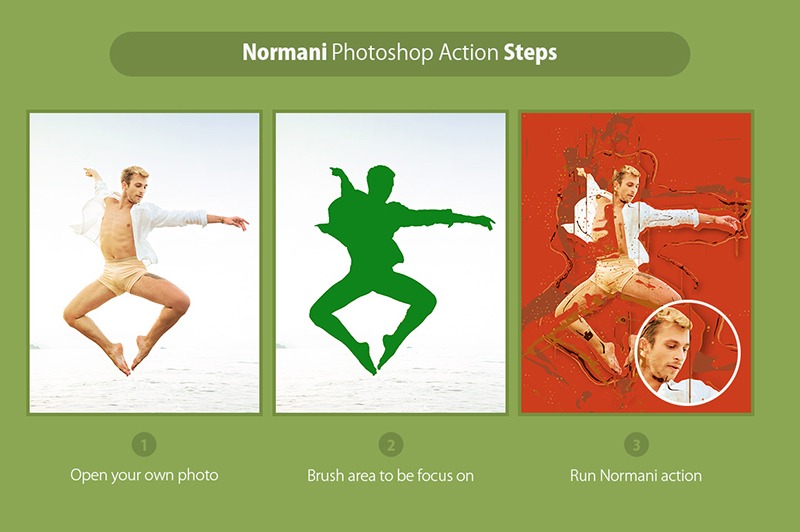Click the word 'Normani' in the title
This screenshot has height=532, width=800.
(x=284, y=53)
